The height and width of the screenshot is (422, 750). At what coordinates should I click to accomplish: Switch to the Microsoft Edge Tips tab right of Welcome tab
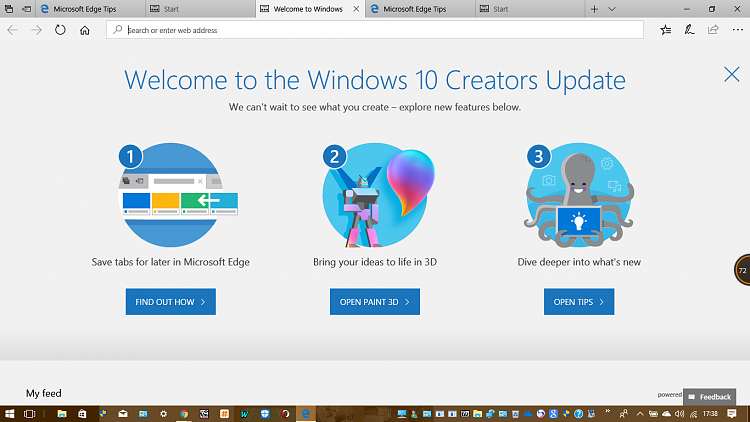point(420,9)
